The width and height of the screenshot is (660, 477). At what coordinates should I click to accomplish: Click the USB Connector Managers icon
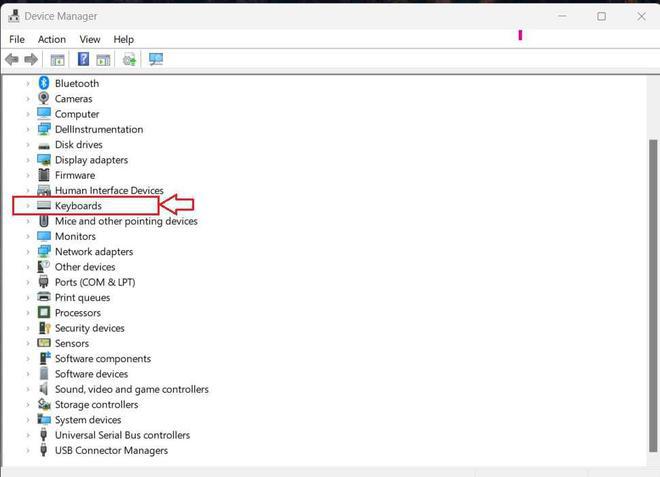click(x=43, y=450)
